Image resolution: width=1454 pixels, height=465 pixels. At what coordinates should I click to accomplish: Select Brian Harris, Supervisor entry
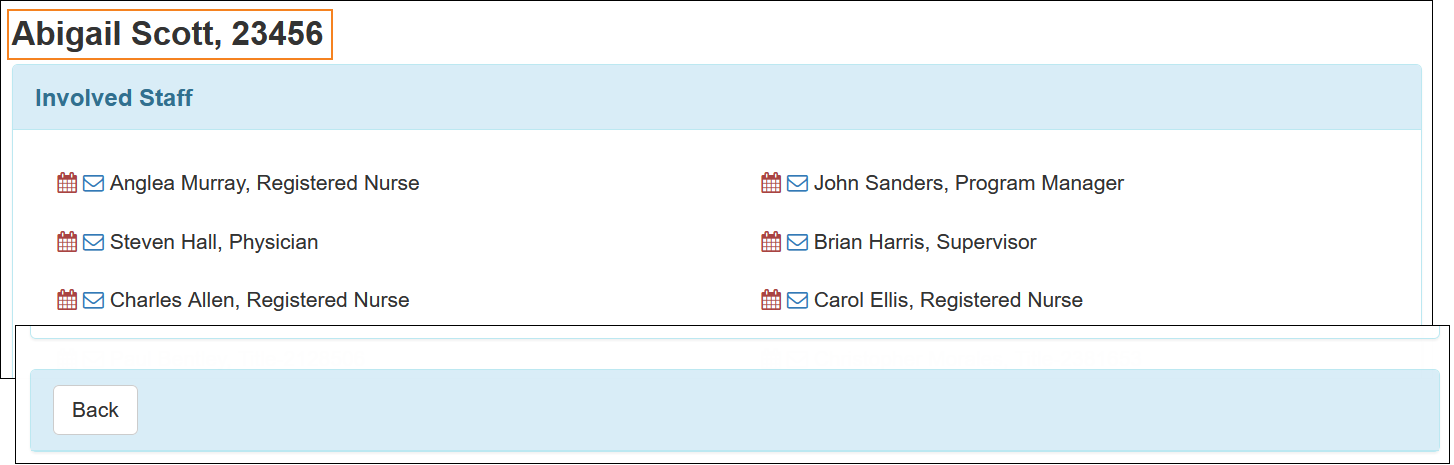click(925, 241)
